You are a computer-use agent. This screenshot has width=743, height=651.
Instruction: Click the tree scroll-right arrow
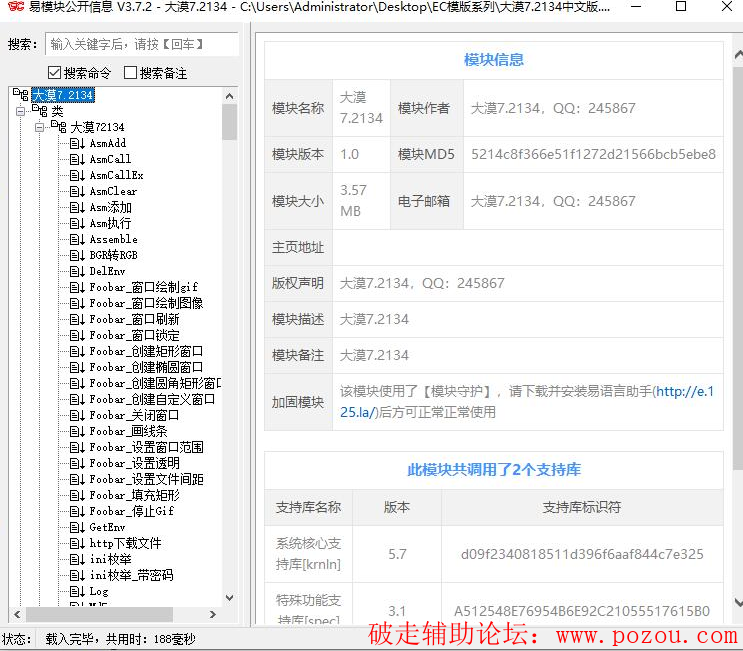pos(213,615)
